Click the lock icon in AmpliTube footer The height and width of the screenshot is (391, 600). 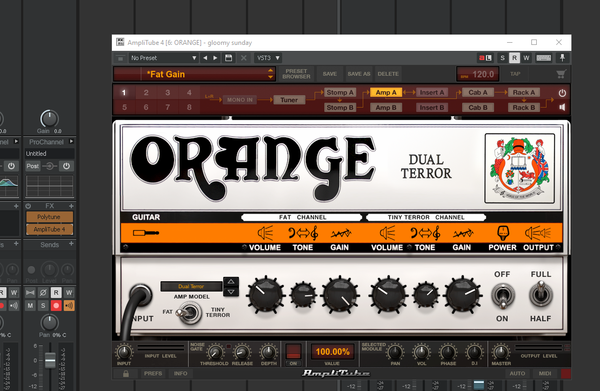click(x=126, y=373)
